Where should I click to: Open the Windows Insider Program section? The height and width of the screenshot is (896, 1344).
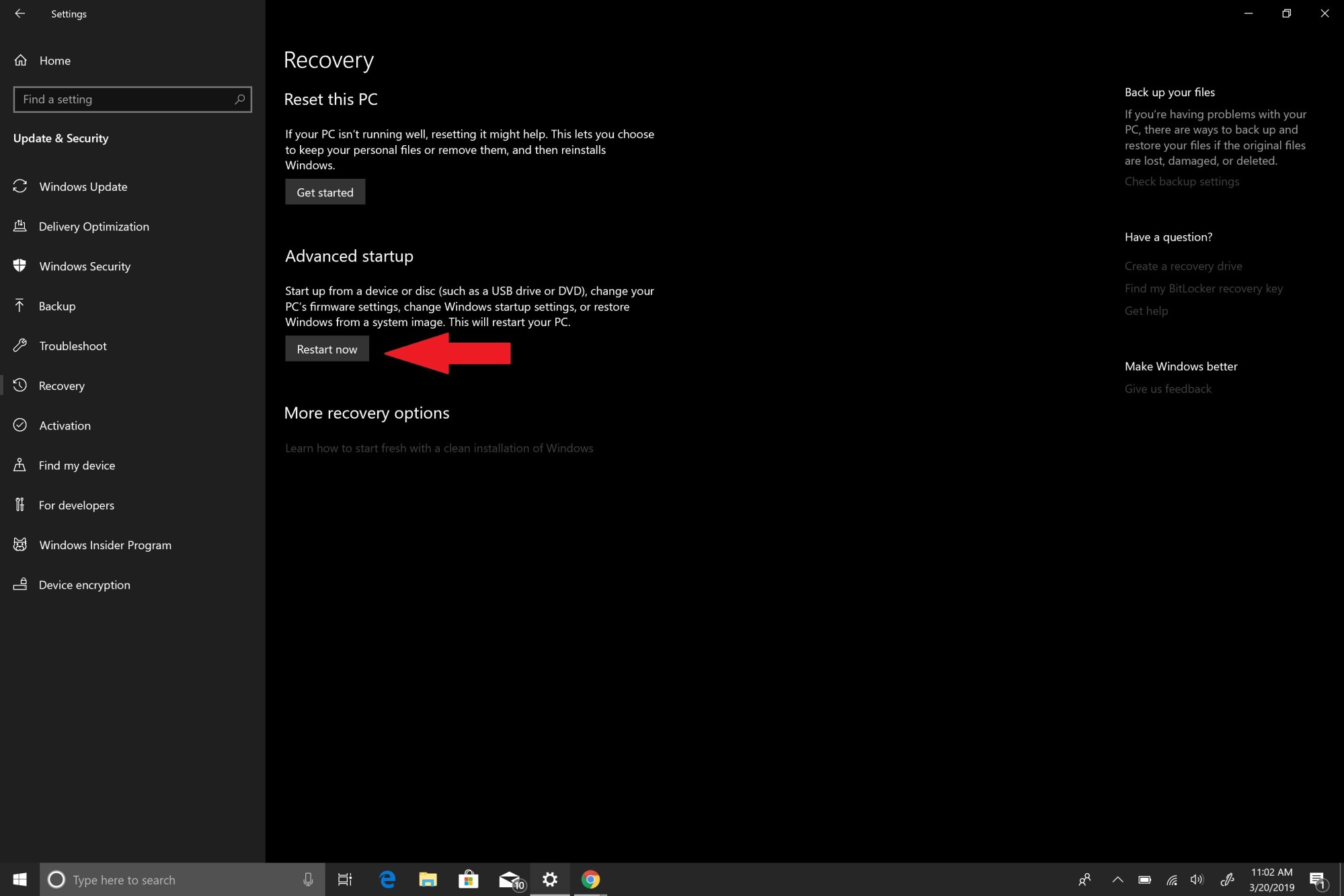105,544
